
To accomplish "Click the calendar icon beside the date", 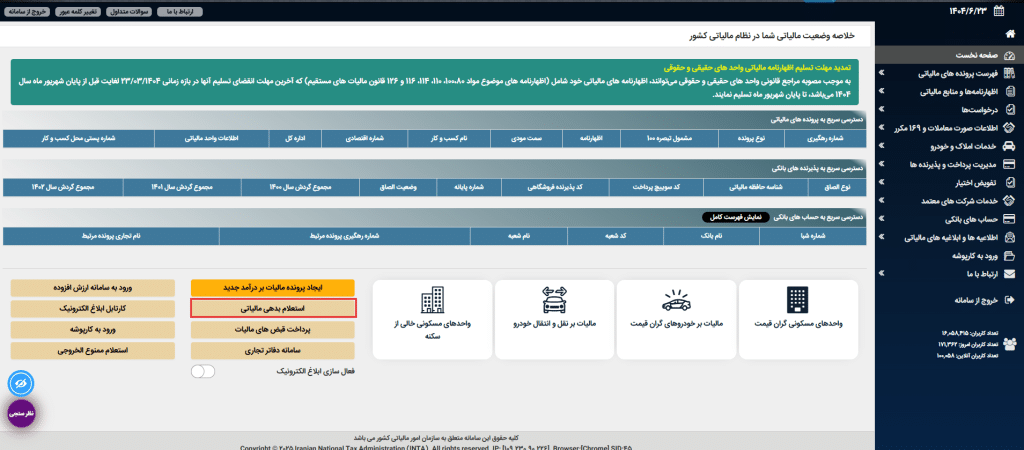I will pyautogui.click(x=1010, y=11).
